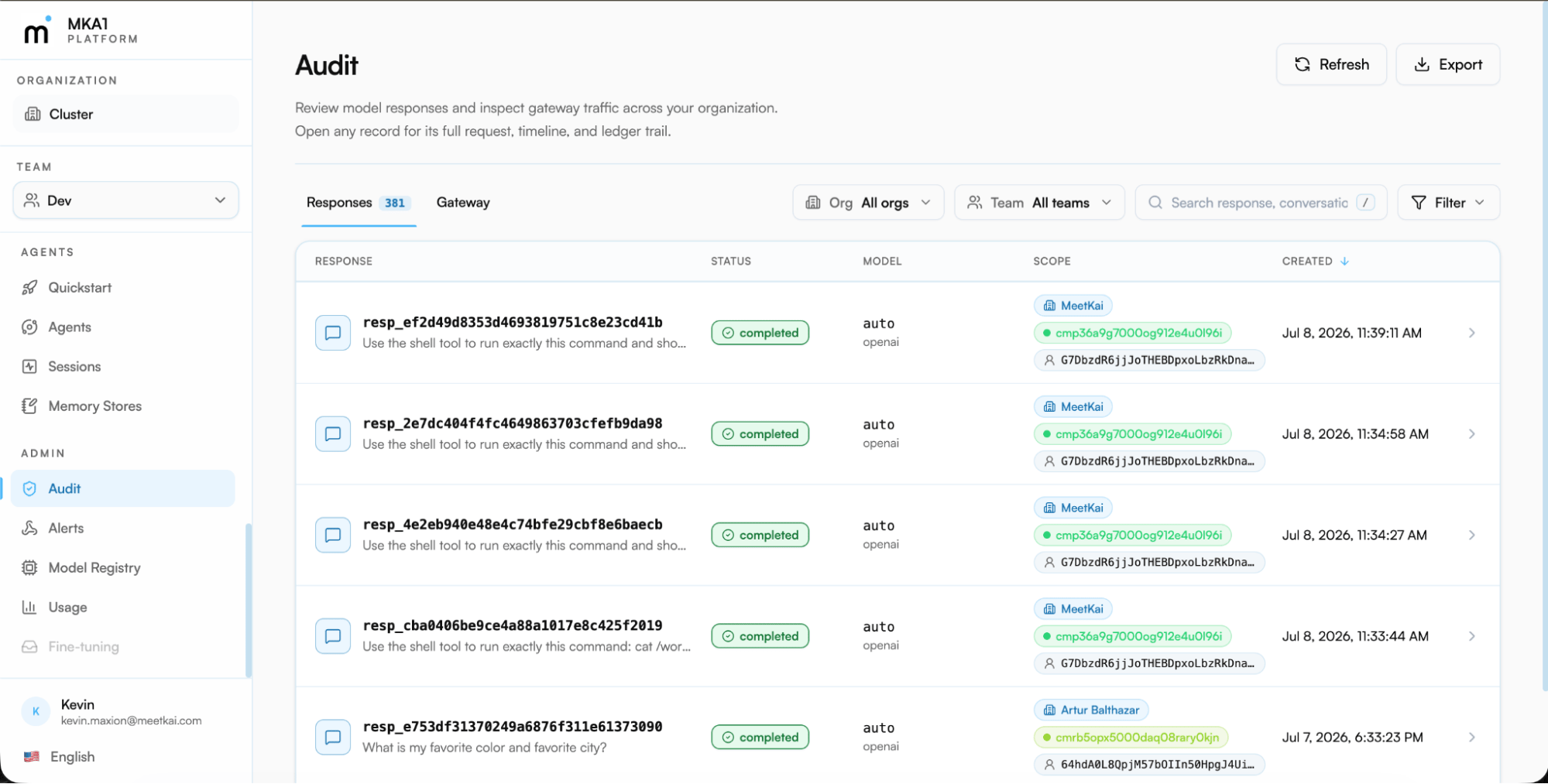The width and height of the screenshot is (1548, 784).
Task: Click user chip 64hdA0L8QpjM57bOIIn50HpgJ4Ui
Action: click(1149, 765)
